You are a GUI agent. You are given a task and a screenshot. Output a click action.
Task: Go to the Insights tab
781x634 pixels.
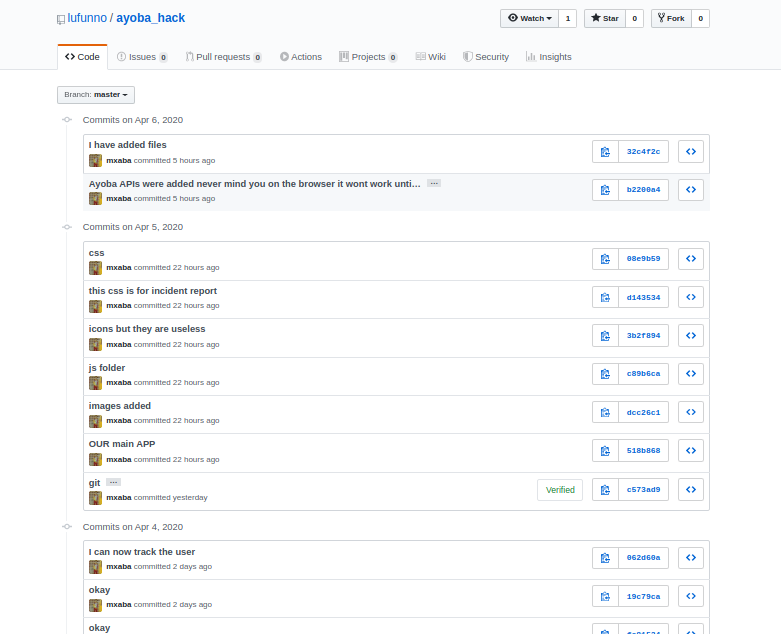pos(549,57)
